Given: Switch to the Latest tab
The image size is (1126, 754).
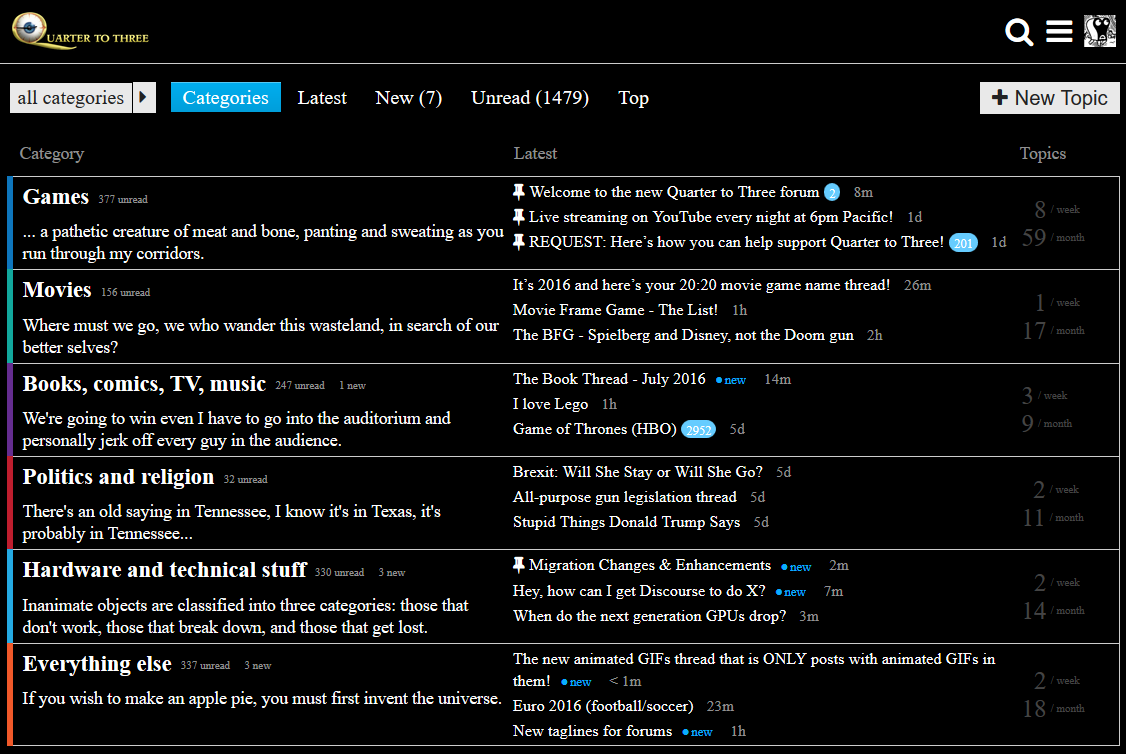Looking at the screenshot, I should tap(322, 98).
